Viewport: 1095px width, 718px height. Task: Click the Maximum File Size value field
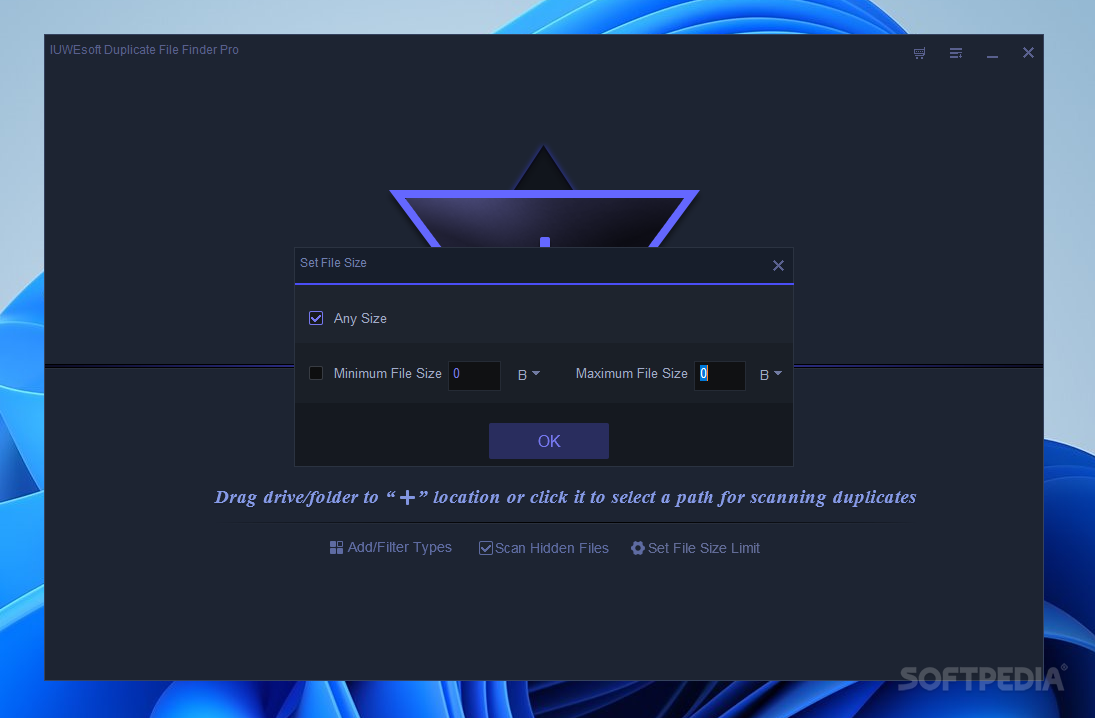[720, 375]
